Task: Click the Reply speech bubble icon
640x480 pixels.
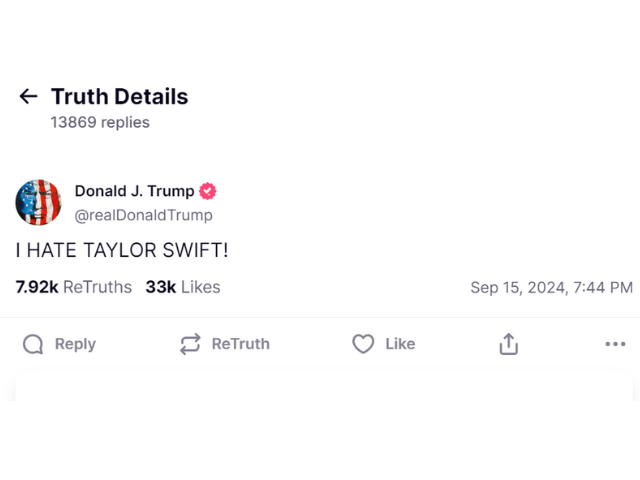Action: tap(33, 344)
